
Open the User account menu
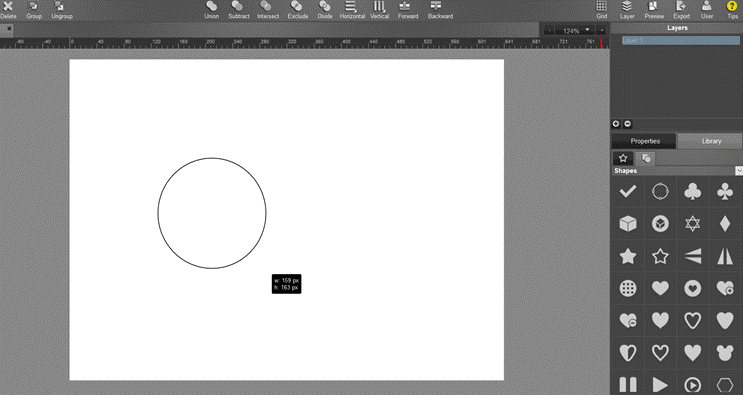pyautogui.click(x=707, y=10)
